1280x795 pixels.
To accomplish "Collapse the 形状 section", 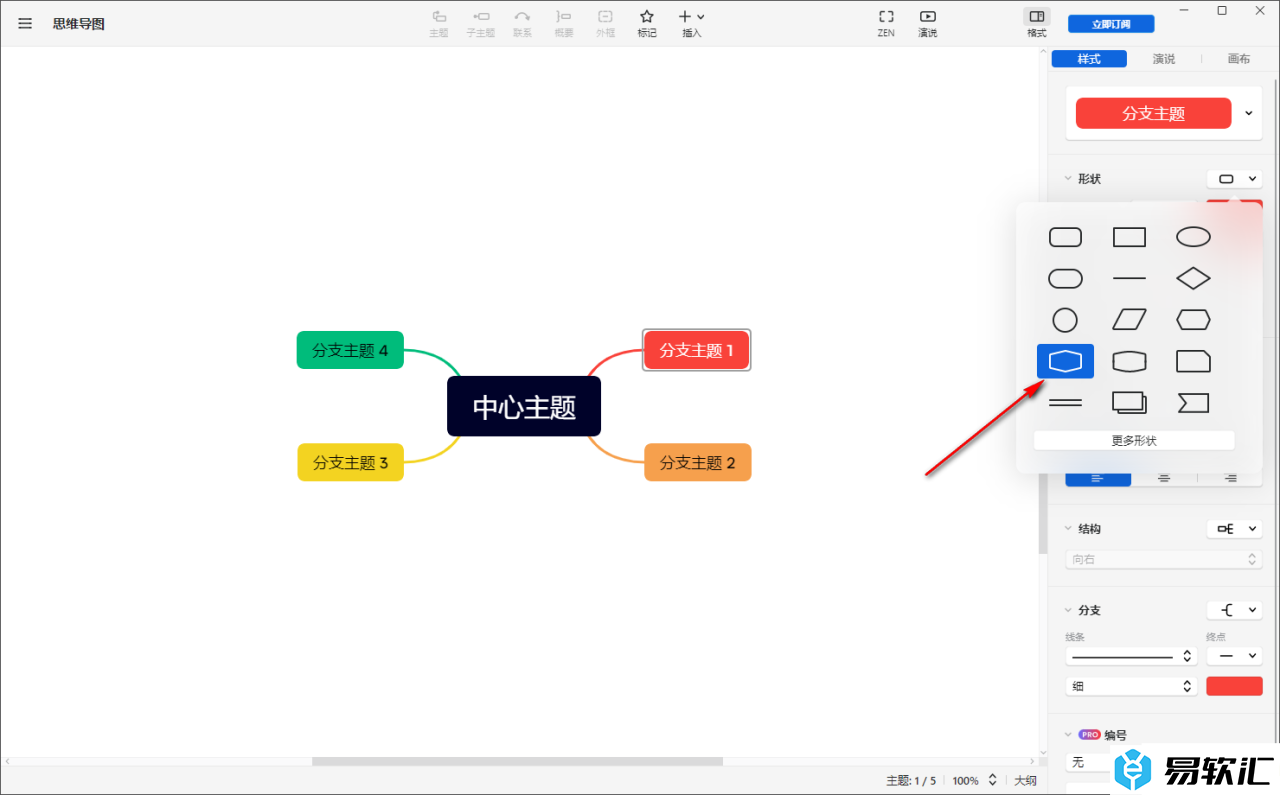I will click(1068, 179).
